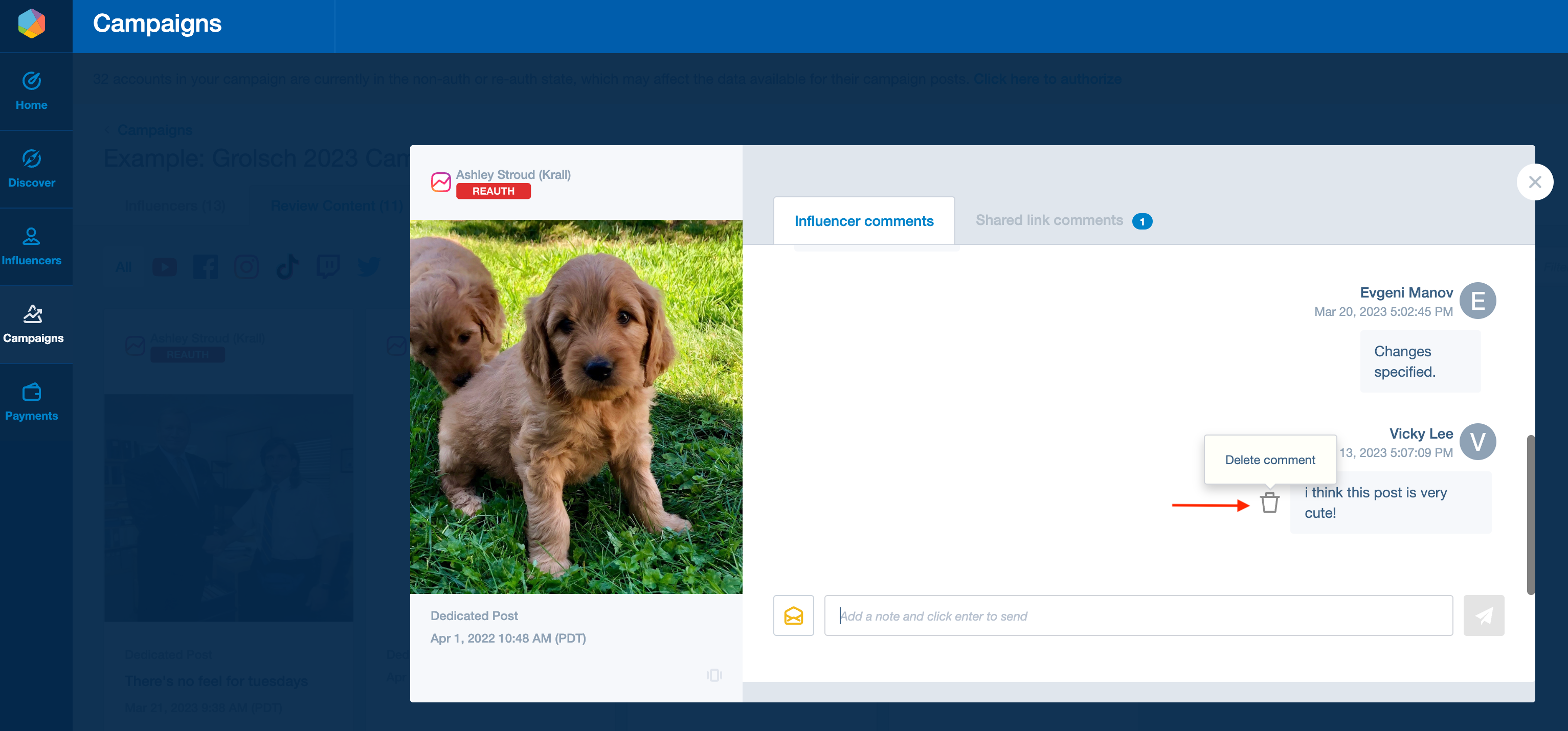Filter by YouTube icon in the background page
This screenshot has height=731, width=1568.
tap(164, 267)
